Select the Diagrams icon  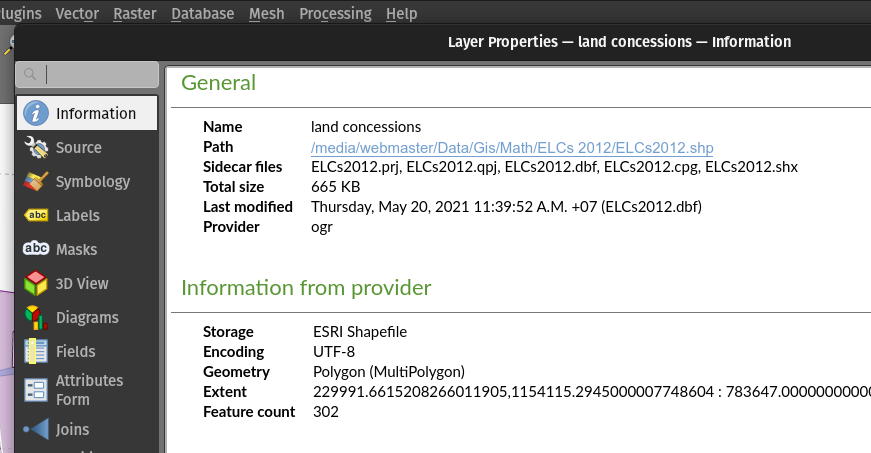[x=36, y=318]
